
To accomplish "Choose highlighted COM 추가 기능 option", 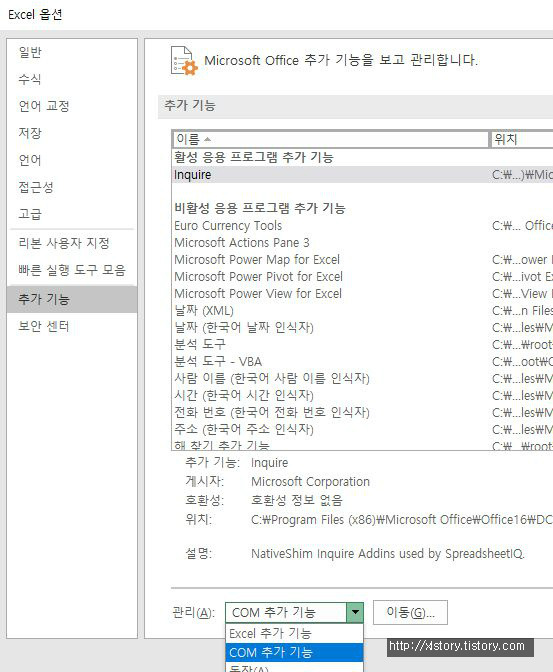I will pos(294,652).
